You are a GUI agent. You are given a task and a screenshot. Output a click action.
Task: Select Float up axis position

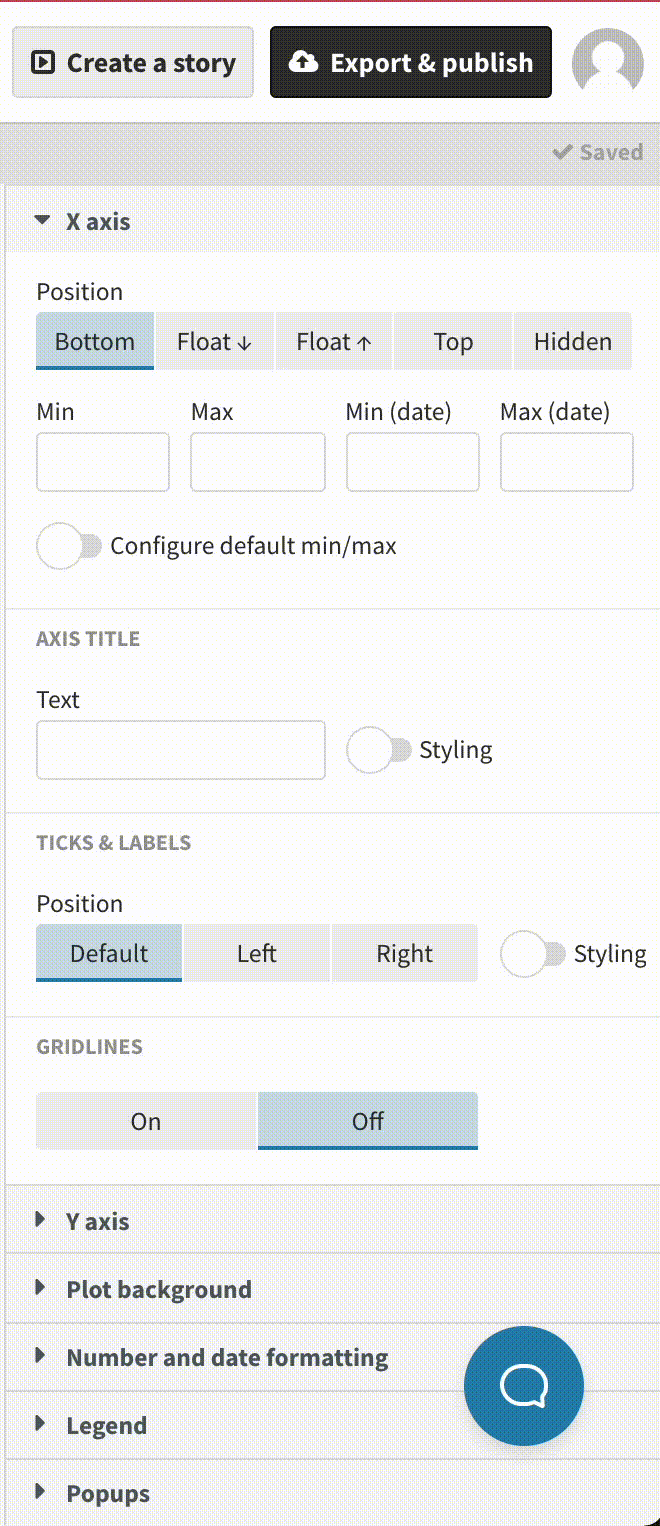pyautogui.click(x=334, y=341)
